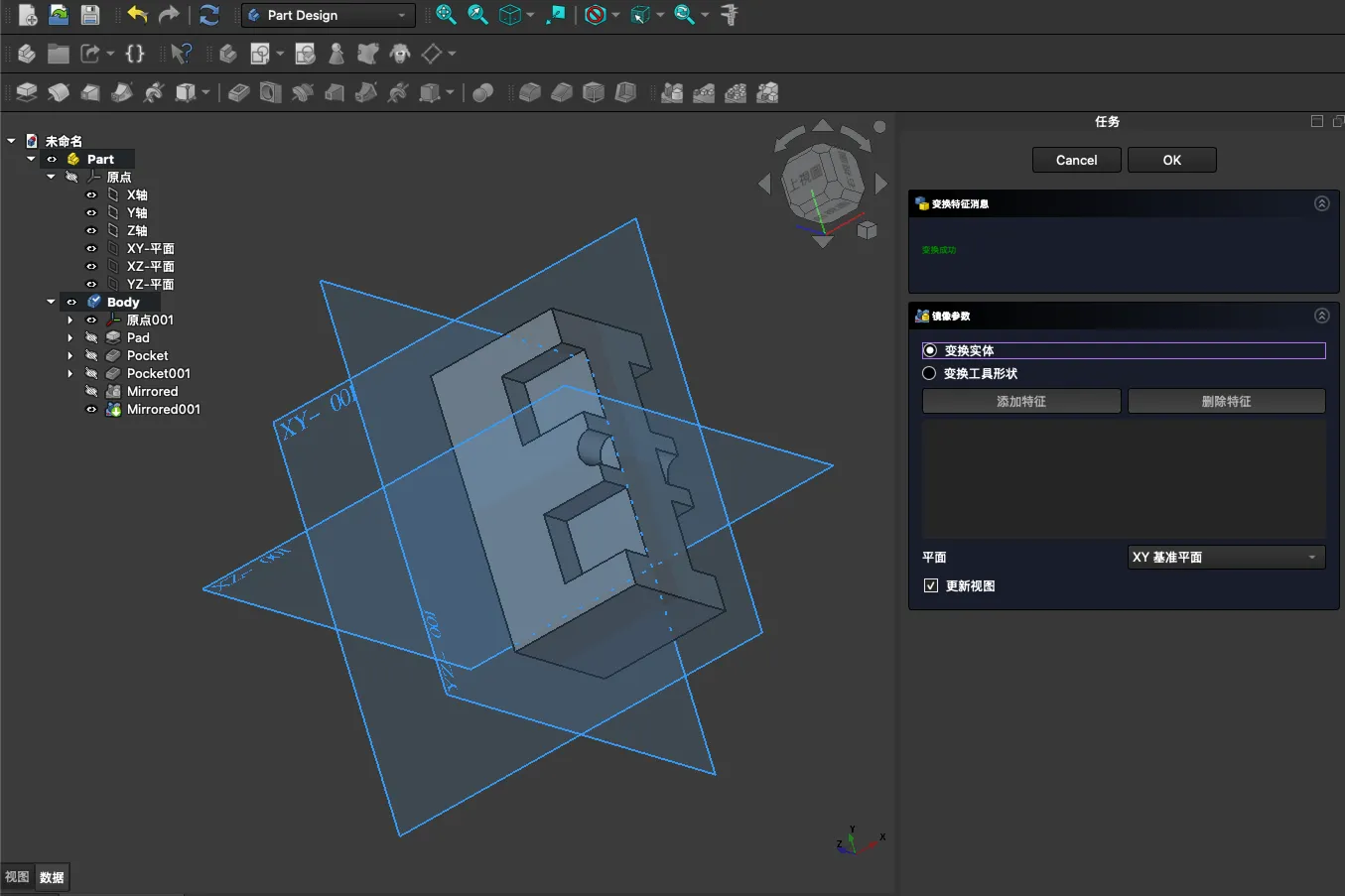The image size is (1345, 896).
Task: Click the What's This help cursor icon
Action: [x=181, y=54]
